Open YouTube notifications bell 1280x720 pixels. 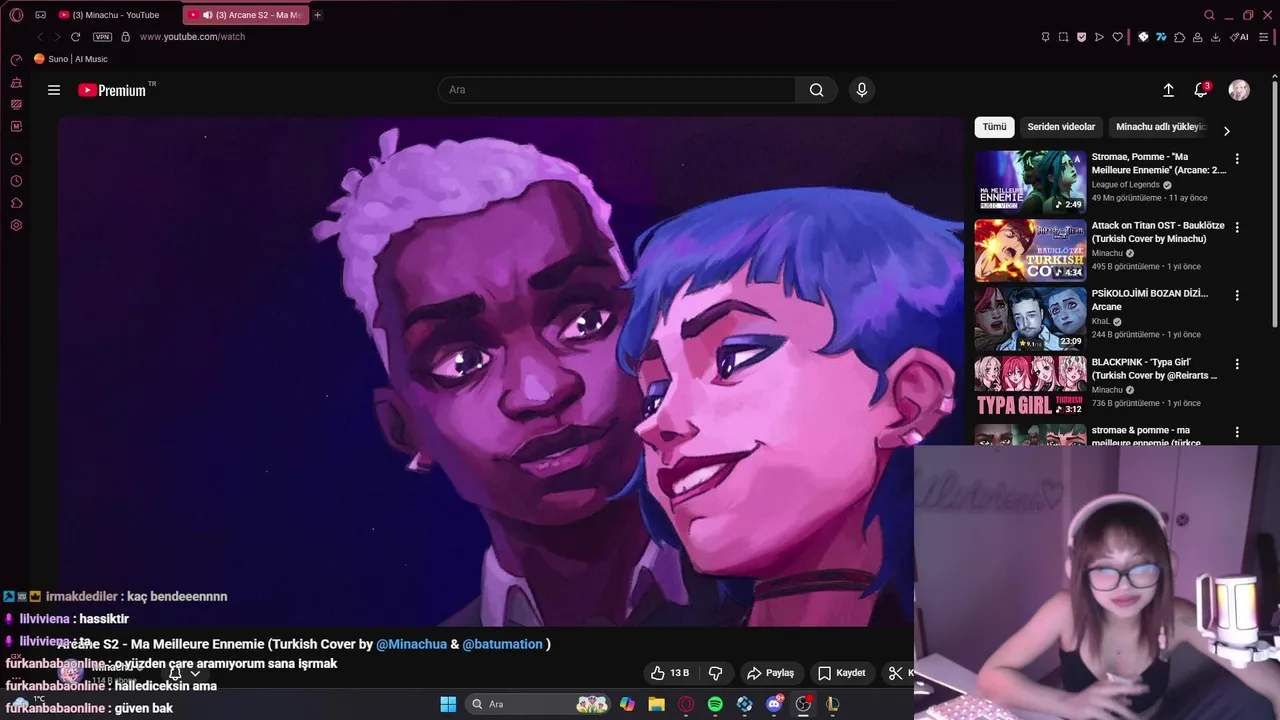coord(1201,90)
